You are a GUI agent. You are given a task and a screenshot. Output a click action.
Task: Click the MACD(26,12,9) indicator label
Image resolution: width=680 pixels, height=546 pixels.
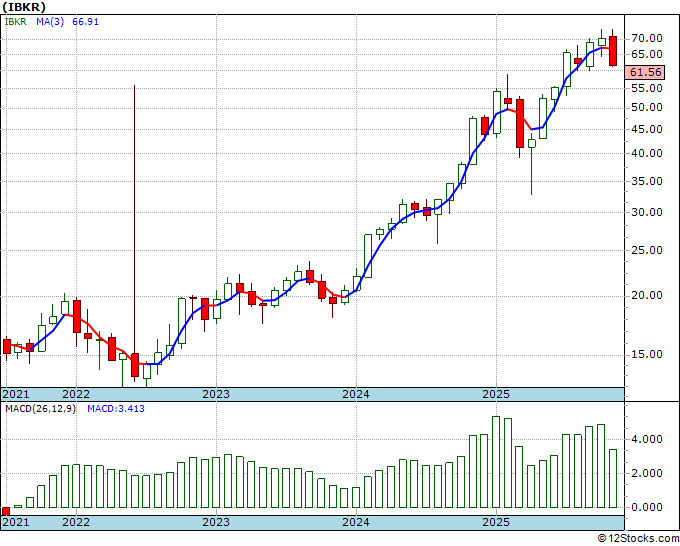40,409
